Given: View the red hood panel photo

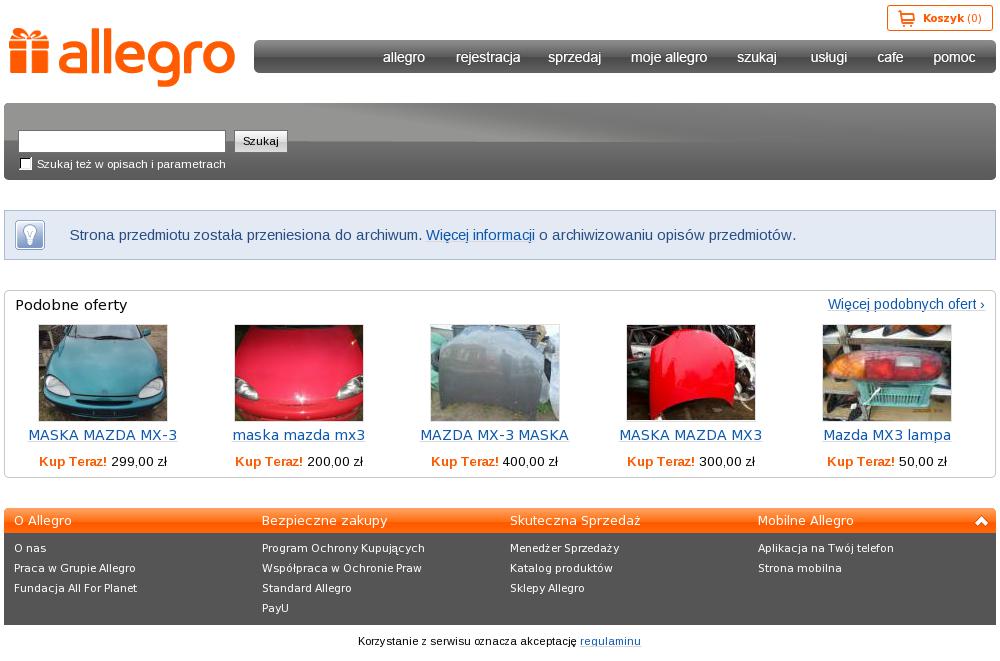Looking at the screenshot, I should 691,373.
